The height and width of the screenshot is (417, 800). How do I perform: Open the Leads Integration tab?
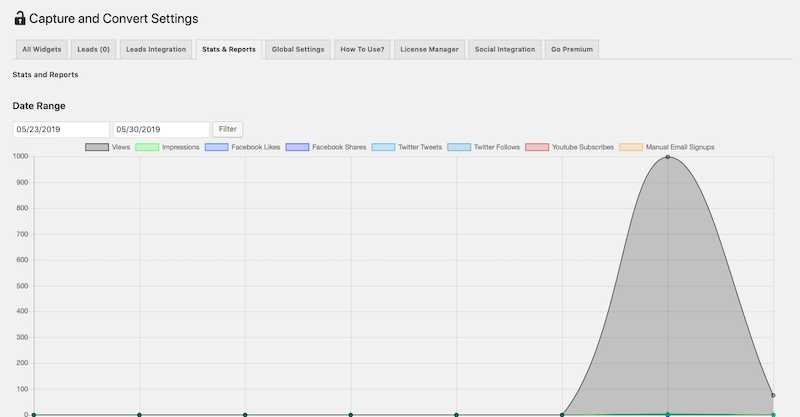(x=156, y=49)
